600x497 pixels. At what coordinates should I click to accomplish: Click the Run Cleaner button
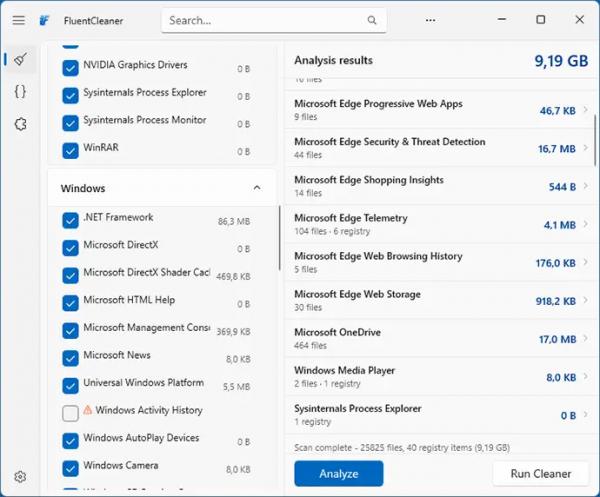(x=541, y=474)
